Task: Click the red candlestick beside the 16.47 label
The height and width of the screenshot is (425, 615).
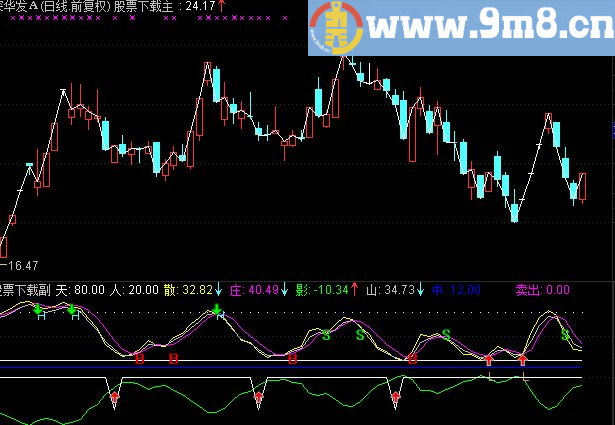Action: (4, 247)
